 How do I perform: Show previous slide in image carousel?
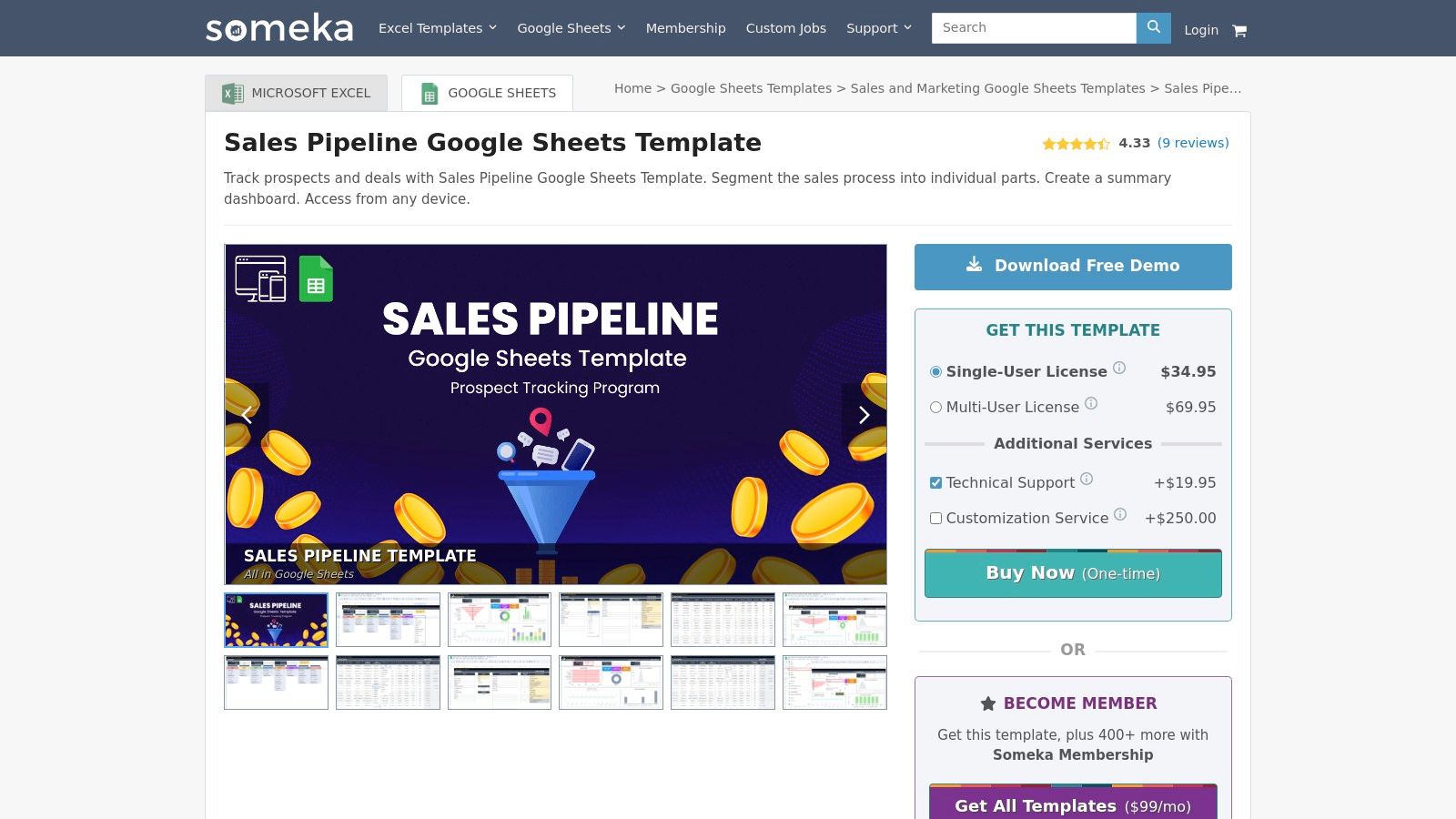[247, 415]
